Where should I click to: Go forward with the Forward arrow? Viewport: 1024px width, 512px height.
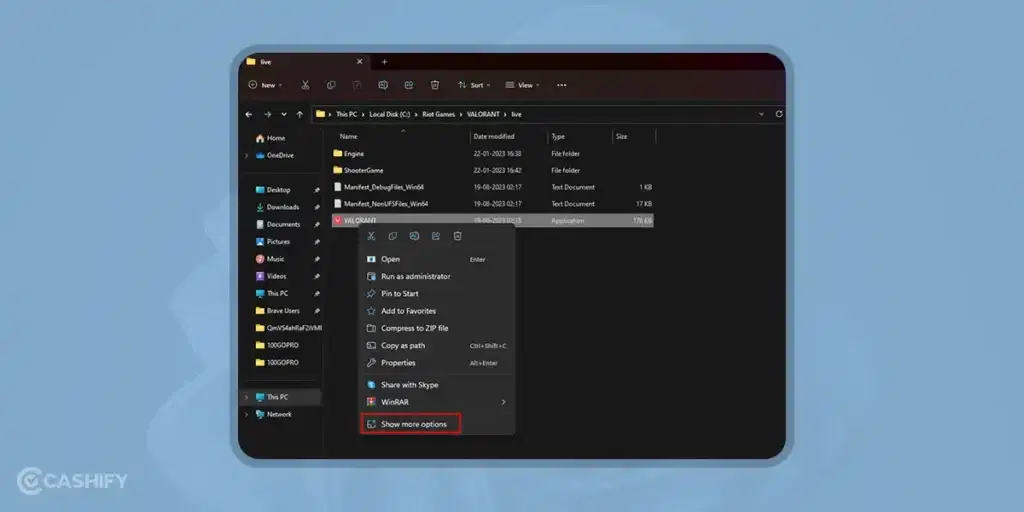click(267, 114)
